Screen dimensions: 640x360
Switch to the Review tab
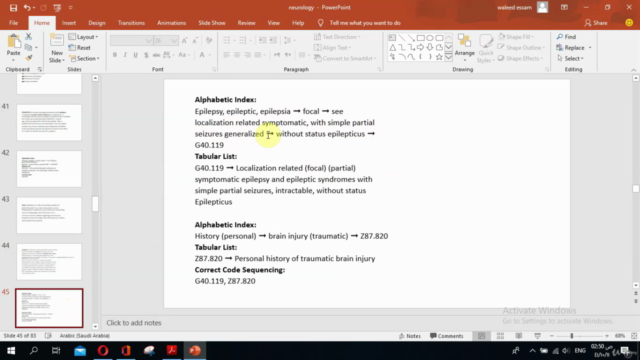pyautogui.click(x=246, y=23)
